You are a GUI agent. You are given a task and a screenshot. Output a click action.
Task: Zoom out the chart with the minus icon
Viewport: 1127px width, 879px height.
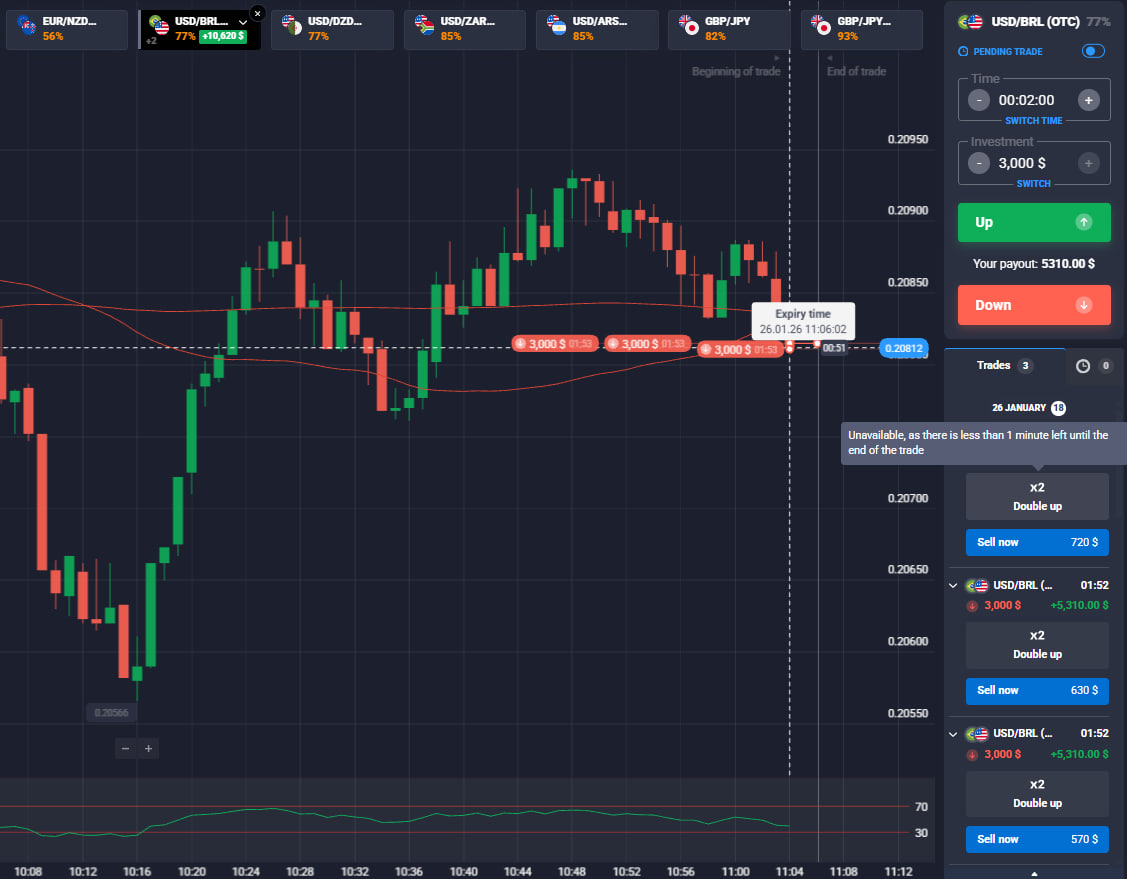tap(125, 748)
